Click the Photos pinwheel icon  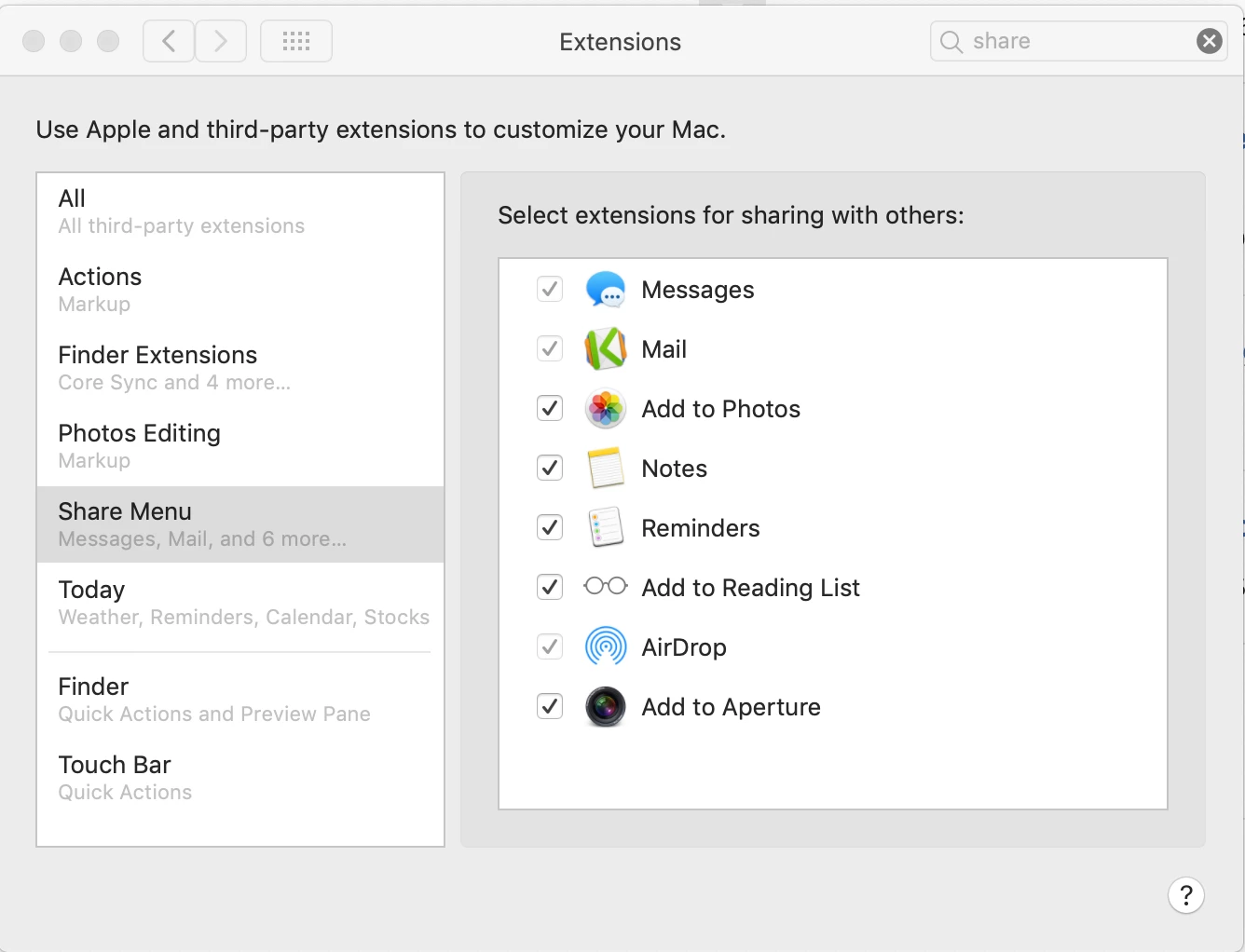click(x=606, y=409)
